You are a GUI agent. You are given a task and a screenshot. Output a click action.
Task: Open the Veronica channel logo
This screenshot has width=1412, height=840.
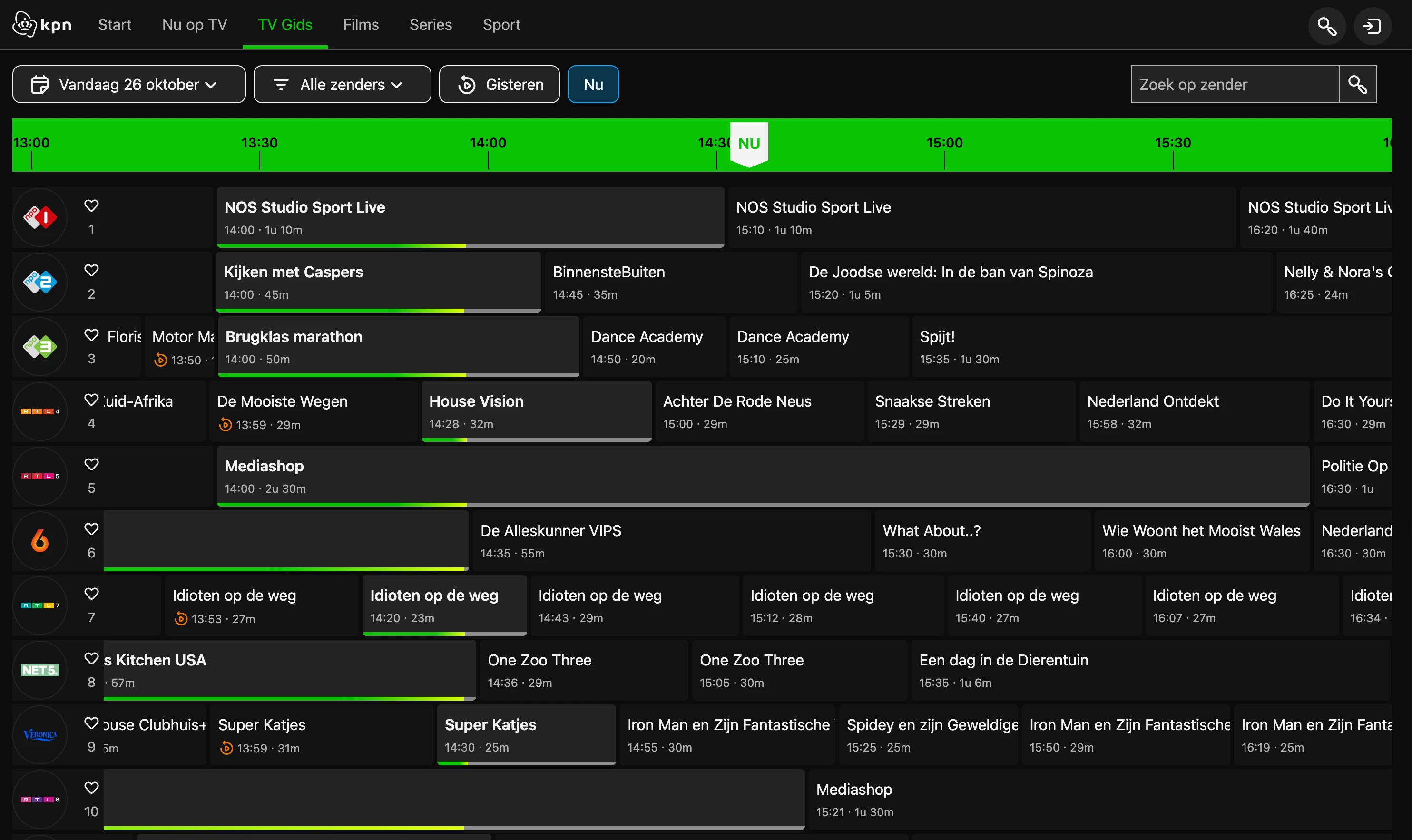[x=39, y=735]
